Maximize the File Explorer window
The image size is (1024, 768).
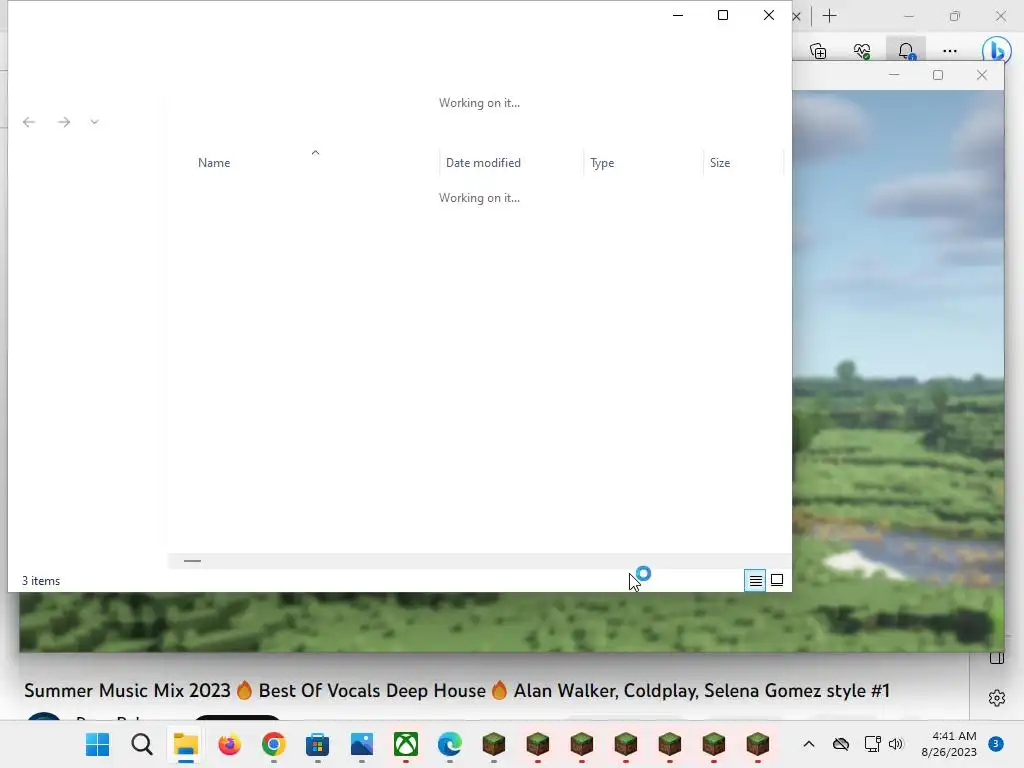tap(723, 15)
